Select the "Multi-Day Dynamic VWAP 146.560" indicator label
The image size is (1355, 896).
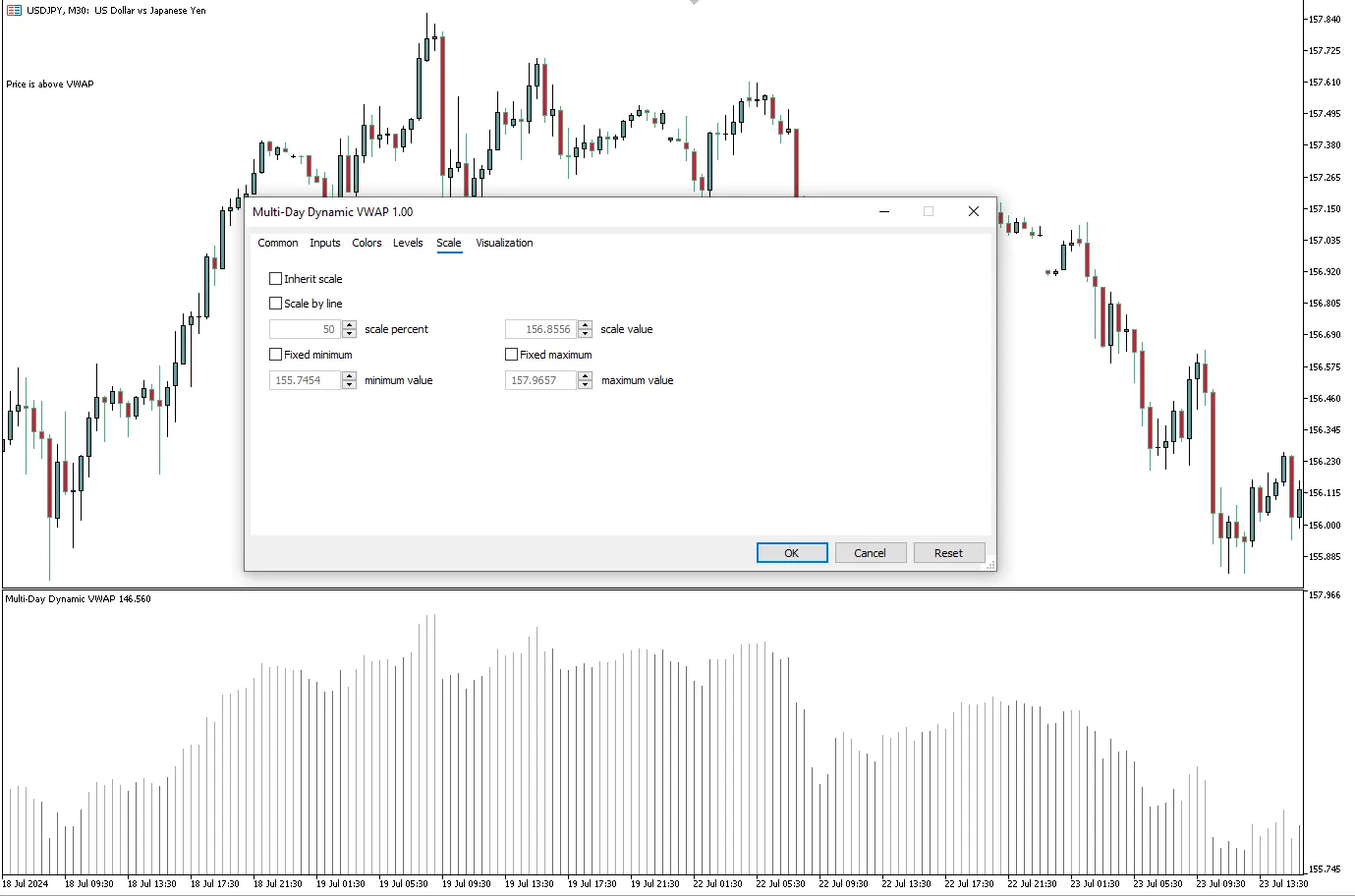(x=79, y=598)
